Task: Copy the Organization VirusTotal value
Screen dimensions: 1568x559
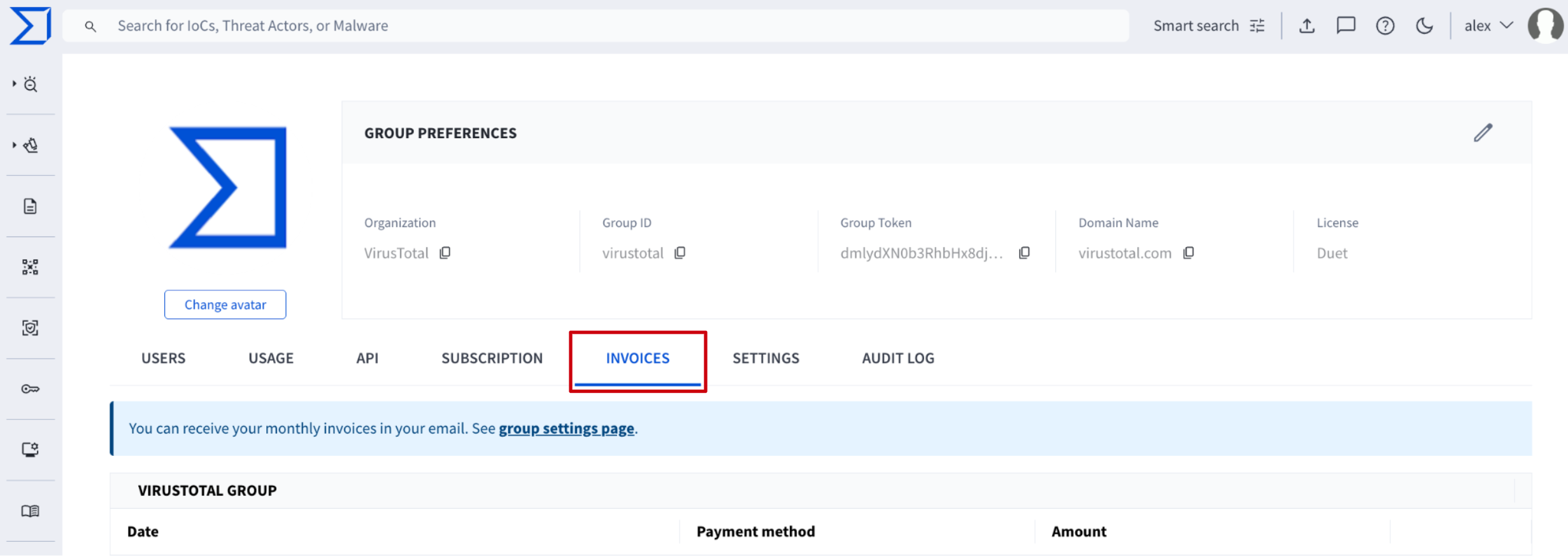Action: tap(445, 253)
